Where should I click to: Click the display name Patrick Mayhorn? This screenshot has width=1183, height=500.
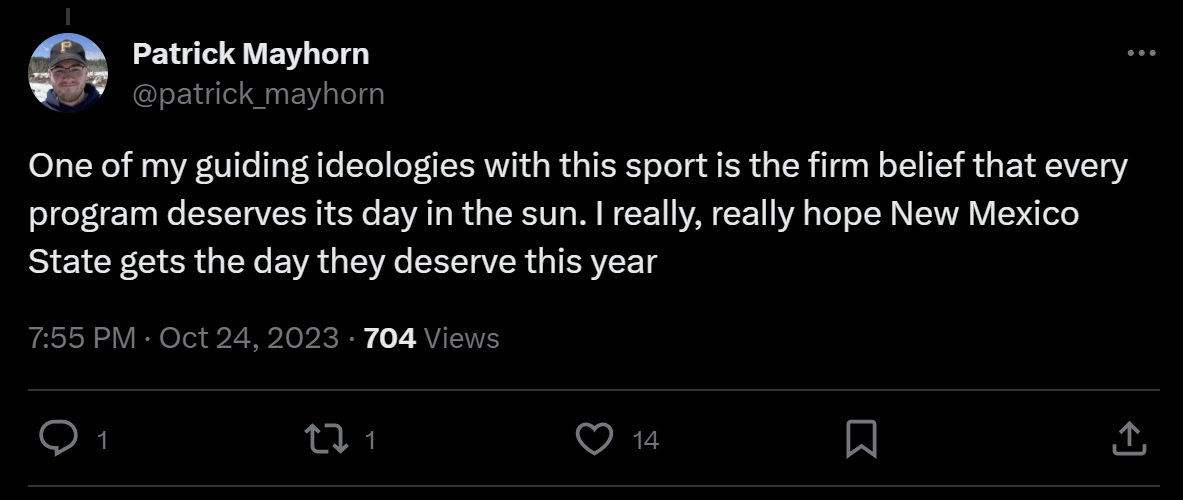point(250,54)
